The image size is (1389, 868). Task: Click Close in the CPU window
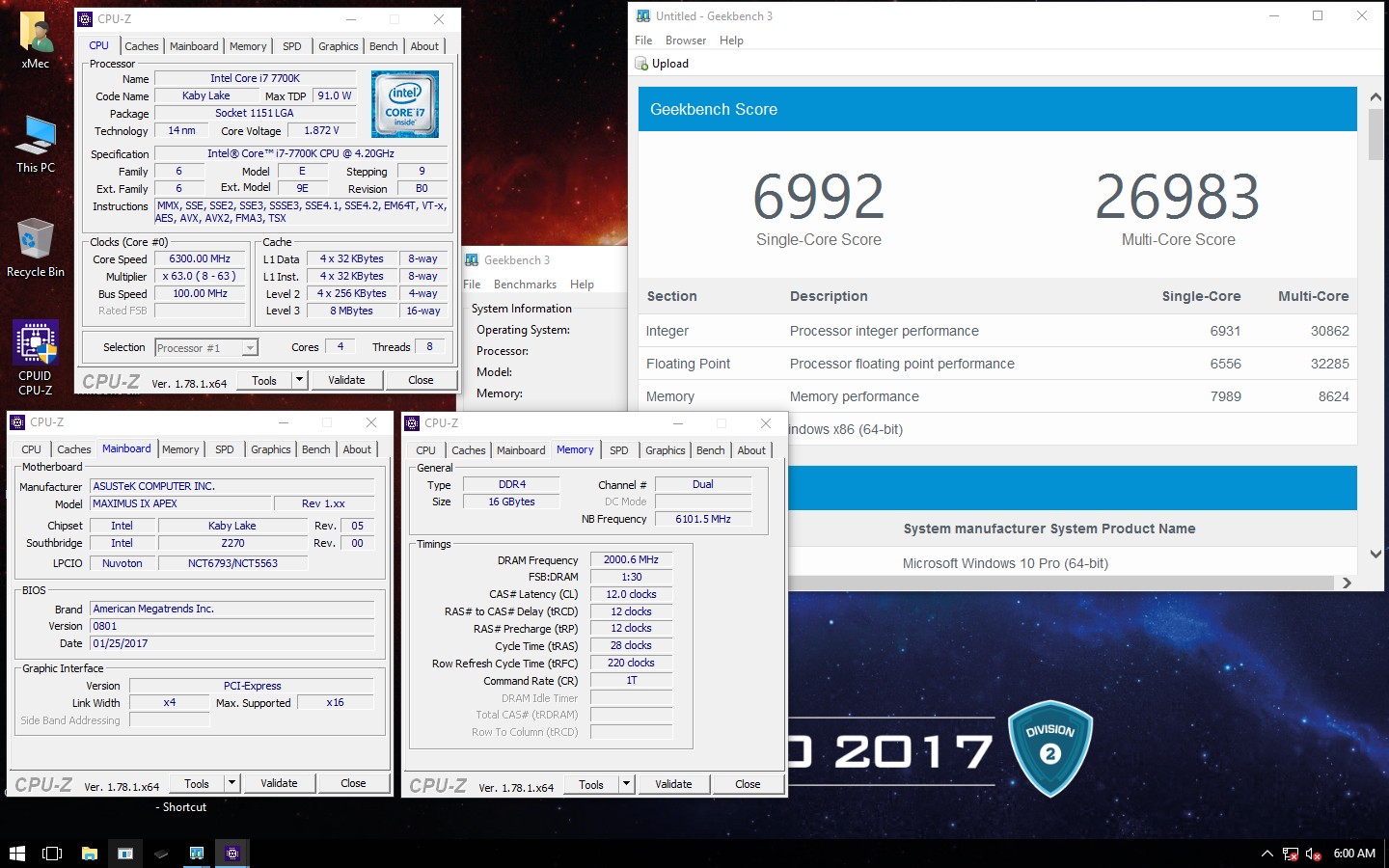pos(421,380)
